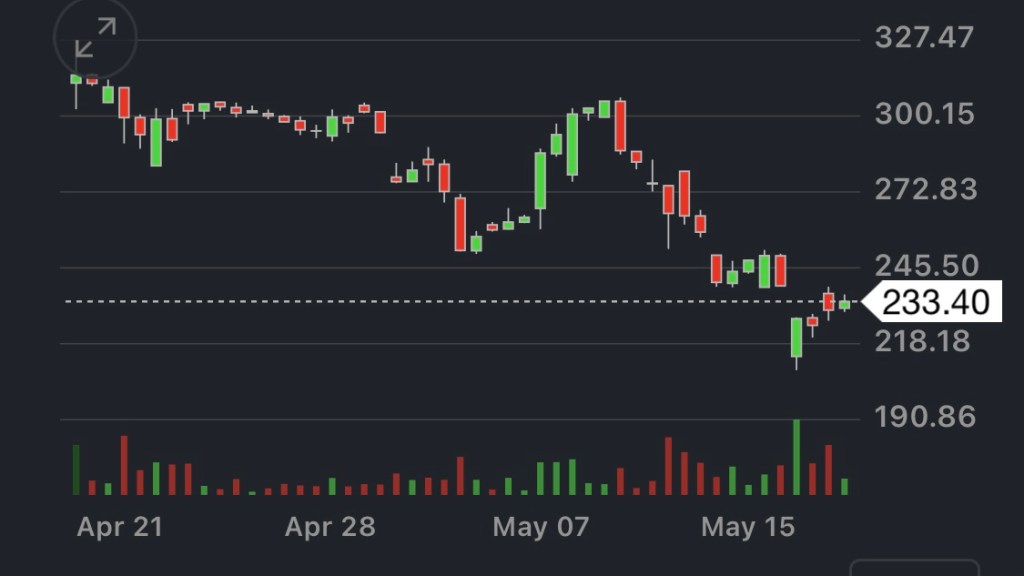Tap the tallest green volume bar
The height and width of the screenshot is (576, 1024).
click(796, 458)
